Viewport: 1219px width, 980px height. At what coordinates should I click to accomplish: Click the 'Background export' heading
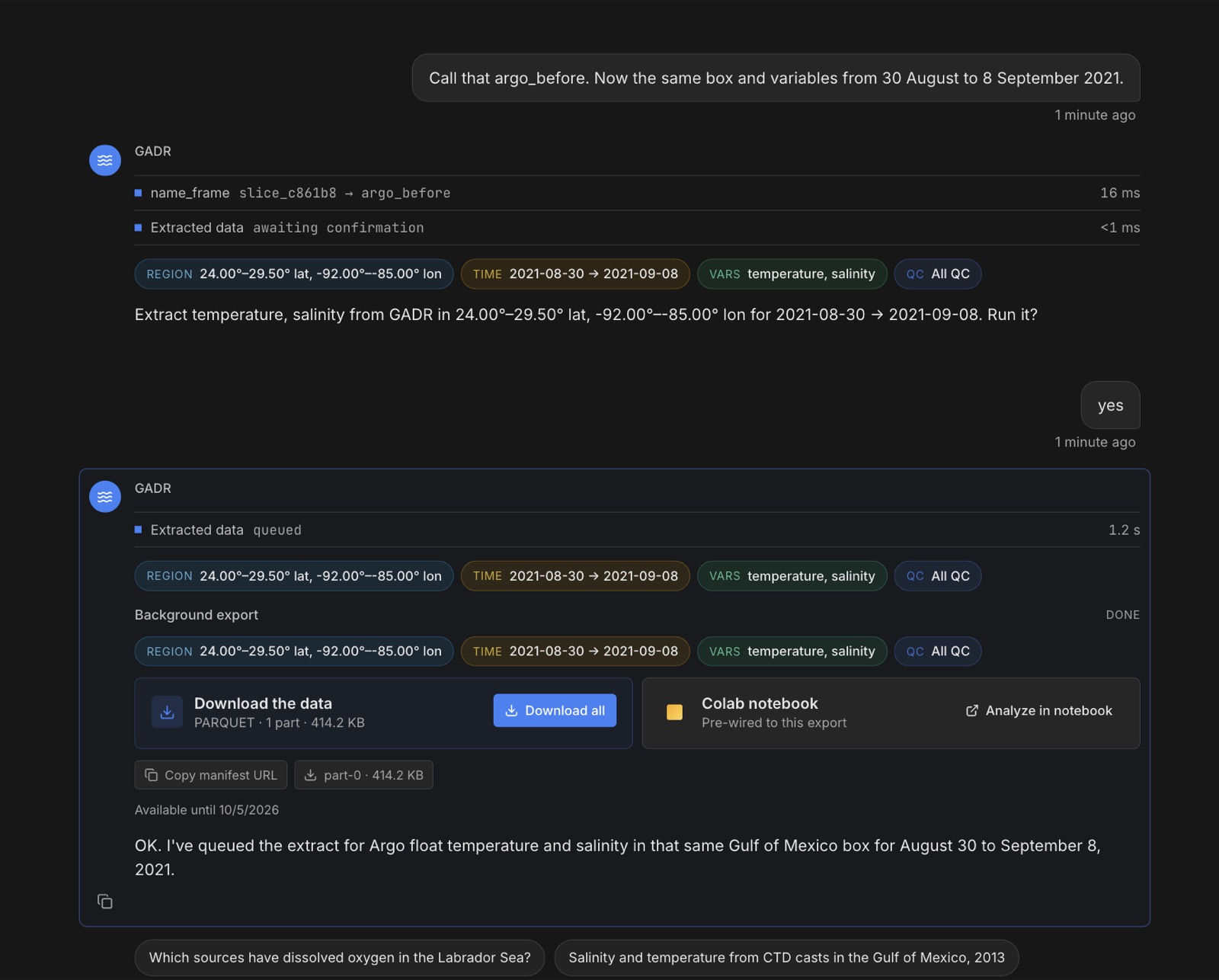coord(197,615)
